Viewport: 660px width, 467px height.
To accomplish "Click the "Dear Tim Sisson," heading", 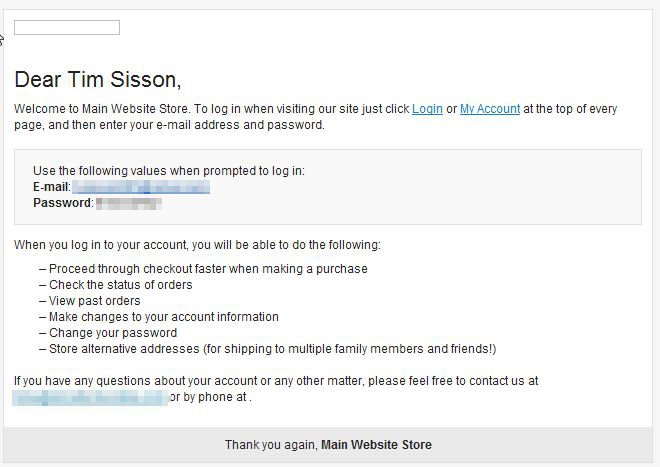I will pos(98,79).
